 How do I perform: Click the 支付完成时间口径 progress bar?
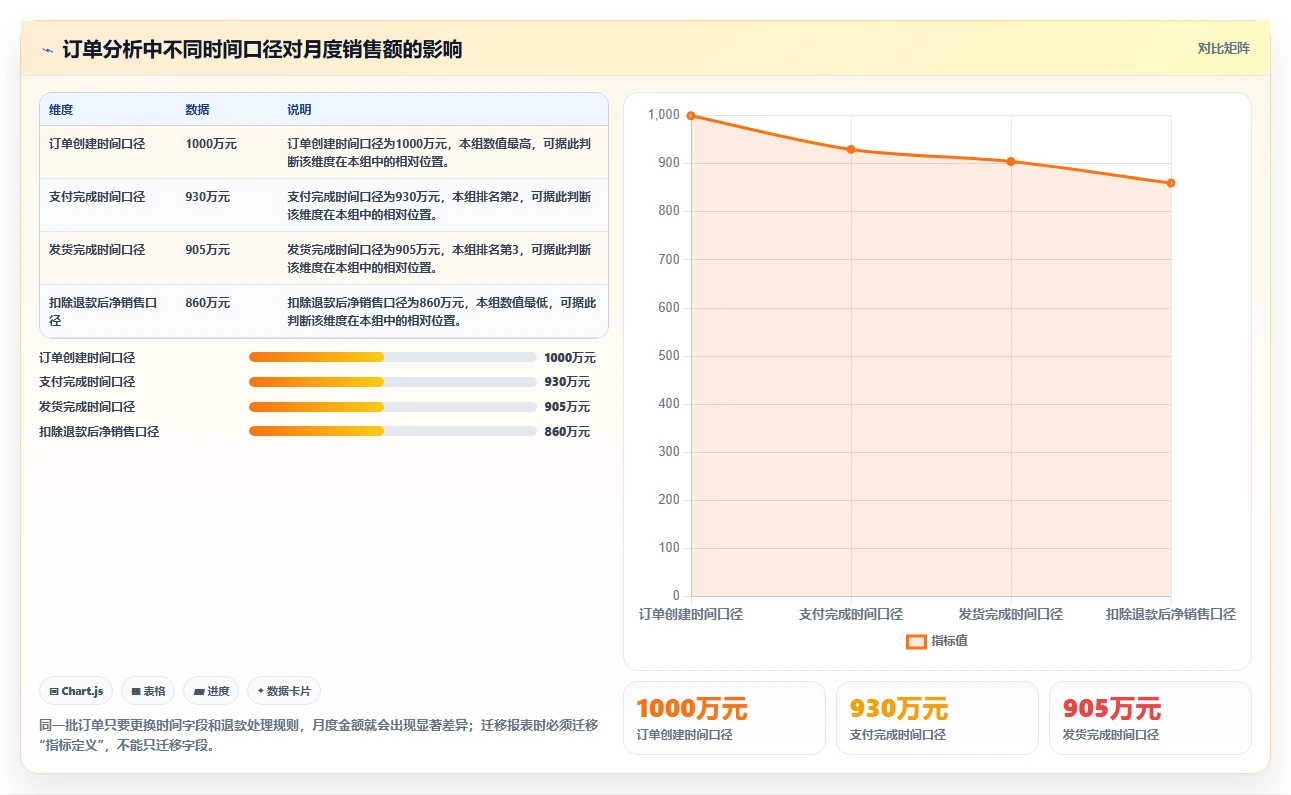click(393, 382)
